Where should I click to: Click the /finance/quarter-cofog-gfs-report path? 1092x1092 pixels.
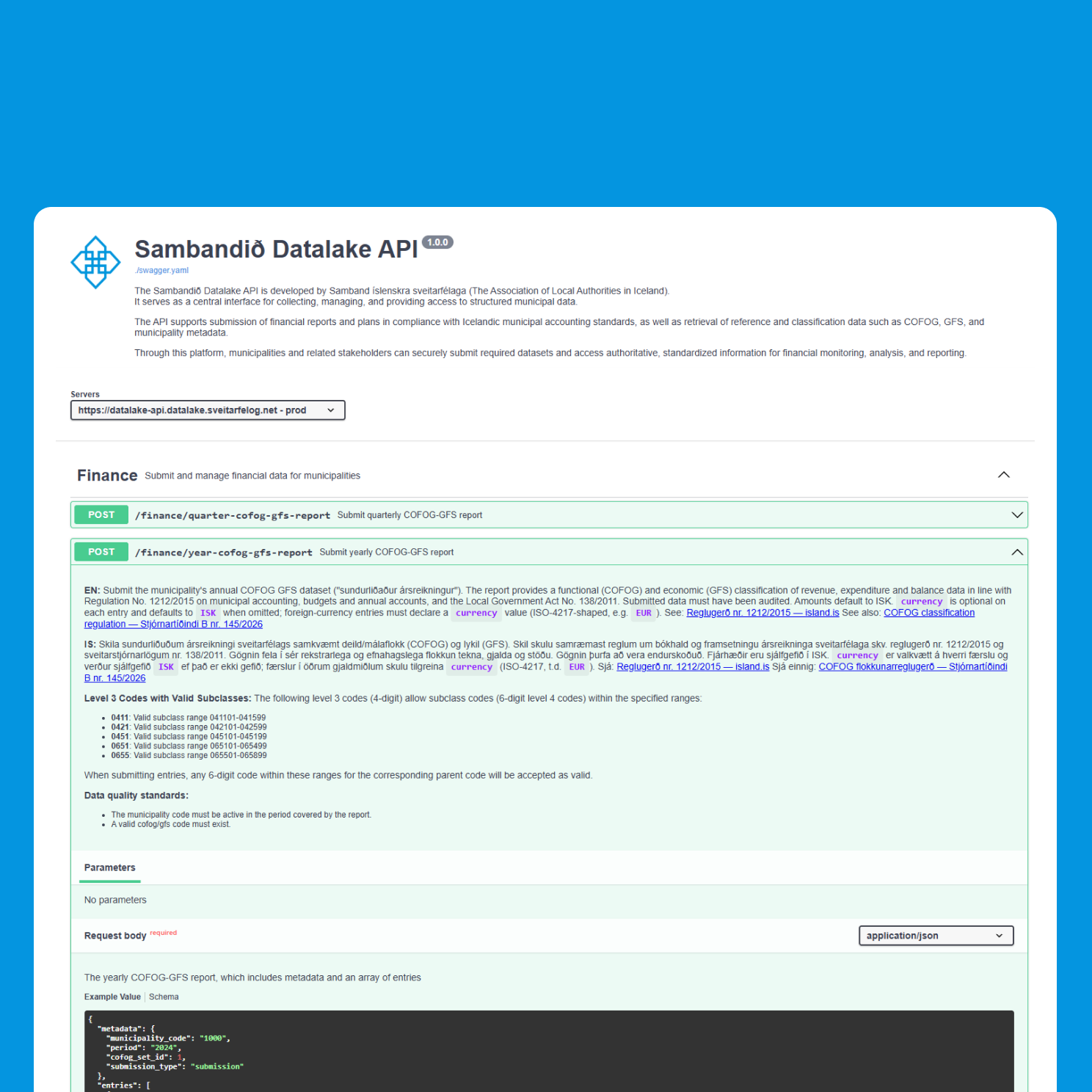(233, 515)
